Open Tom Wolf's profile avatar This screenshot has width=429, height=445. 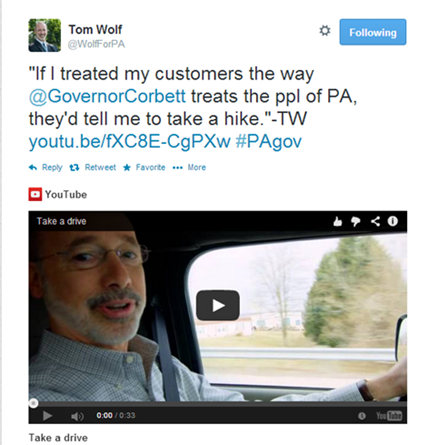point(45,35)
